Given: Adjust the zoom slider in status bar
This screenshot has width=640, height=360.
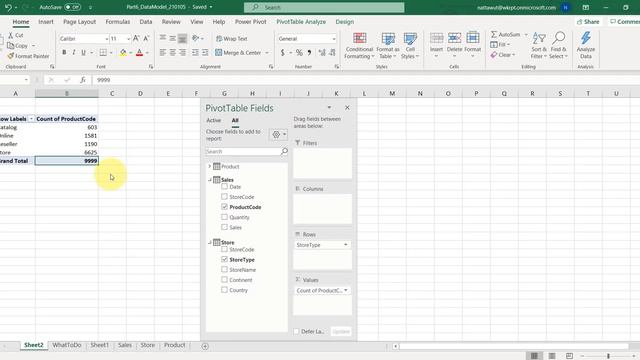Looking at the screenshot, I should click(x=608, y=356).
